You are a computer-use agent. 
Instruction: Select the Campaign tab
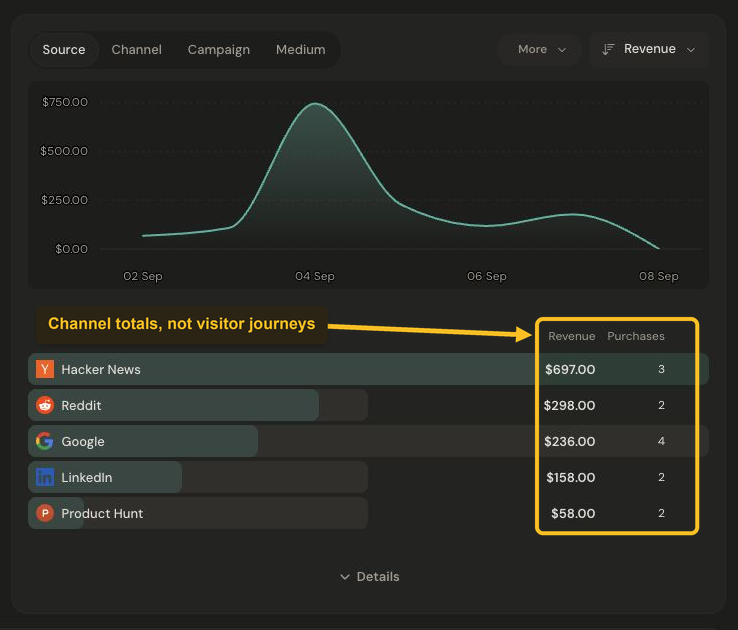point(219,49)
